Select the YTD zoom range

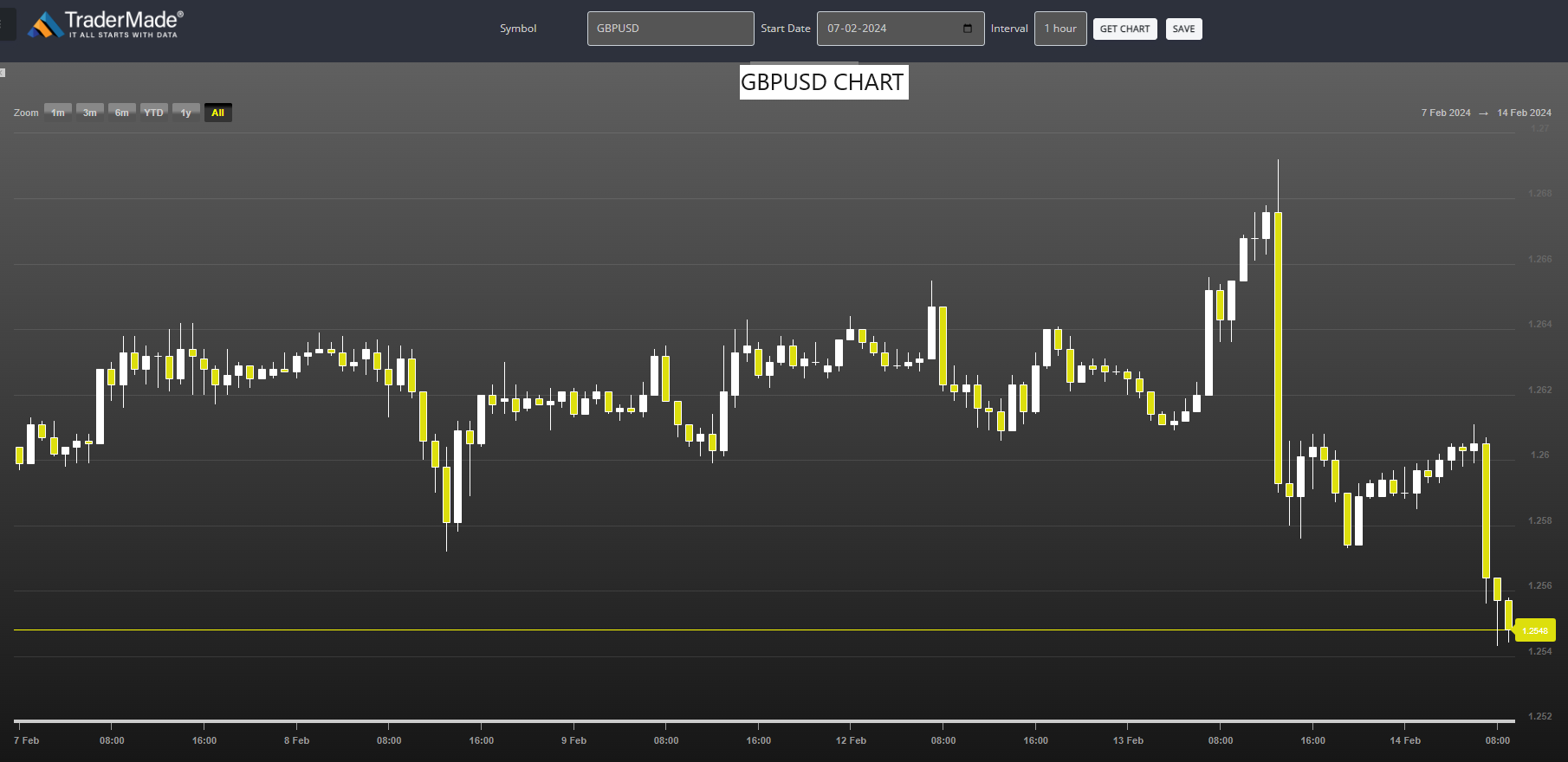coord(154,113)
